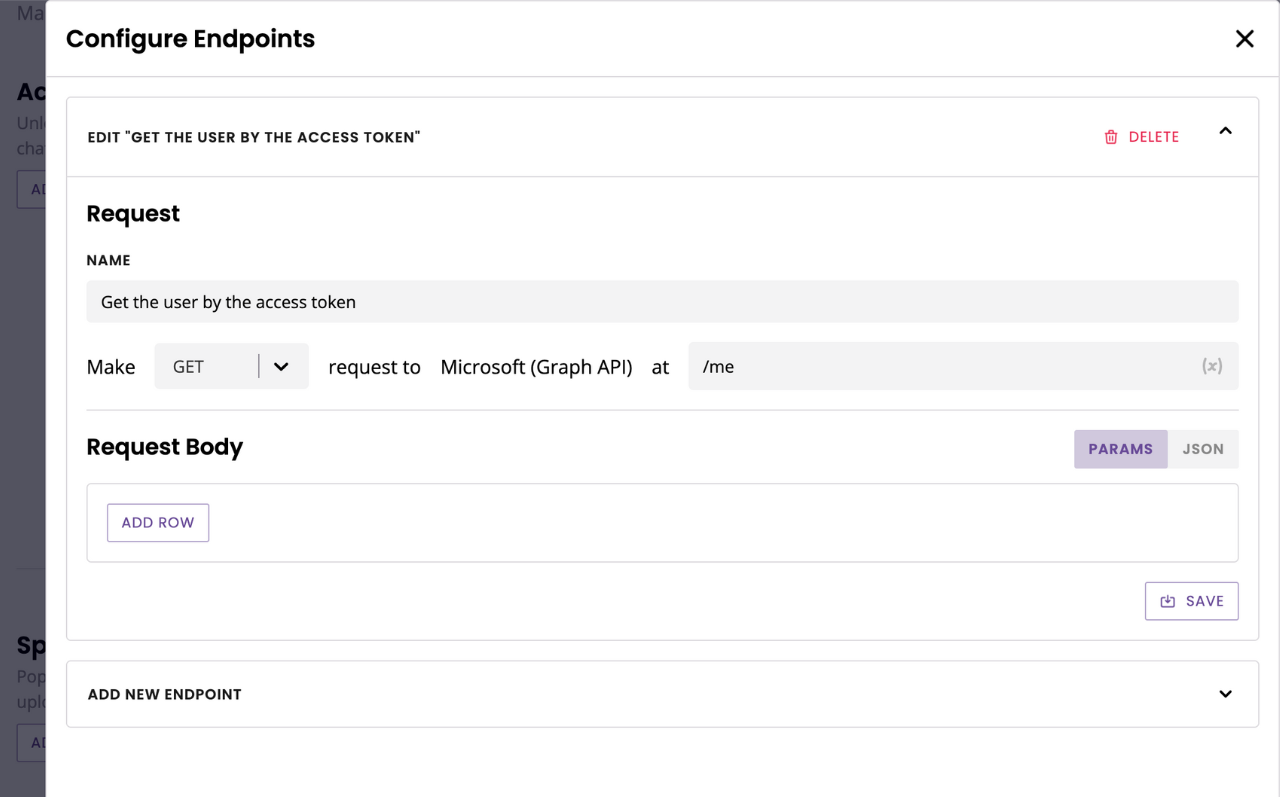Click the save icon inside the SAVE button
The height and width of the screenshot is (797, 1280).
(1167, 601)
